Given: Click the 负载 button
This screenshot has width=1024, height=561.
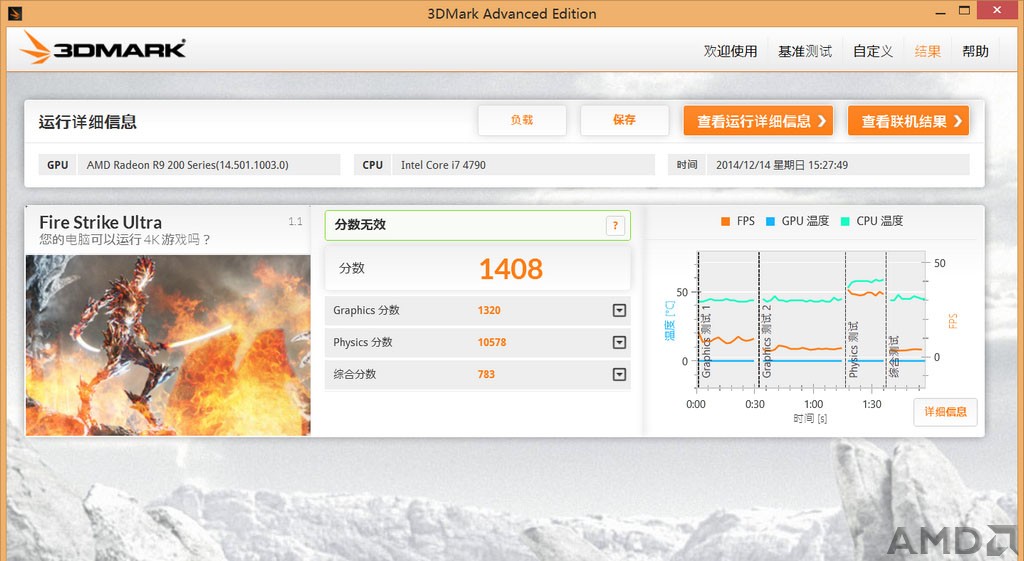Looking at the screenshot, I should click(522, 120).
